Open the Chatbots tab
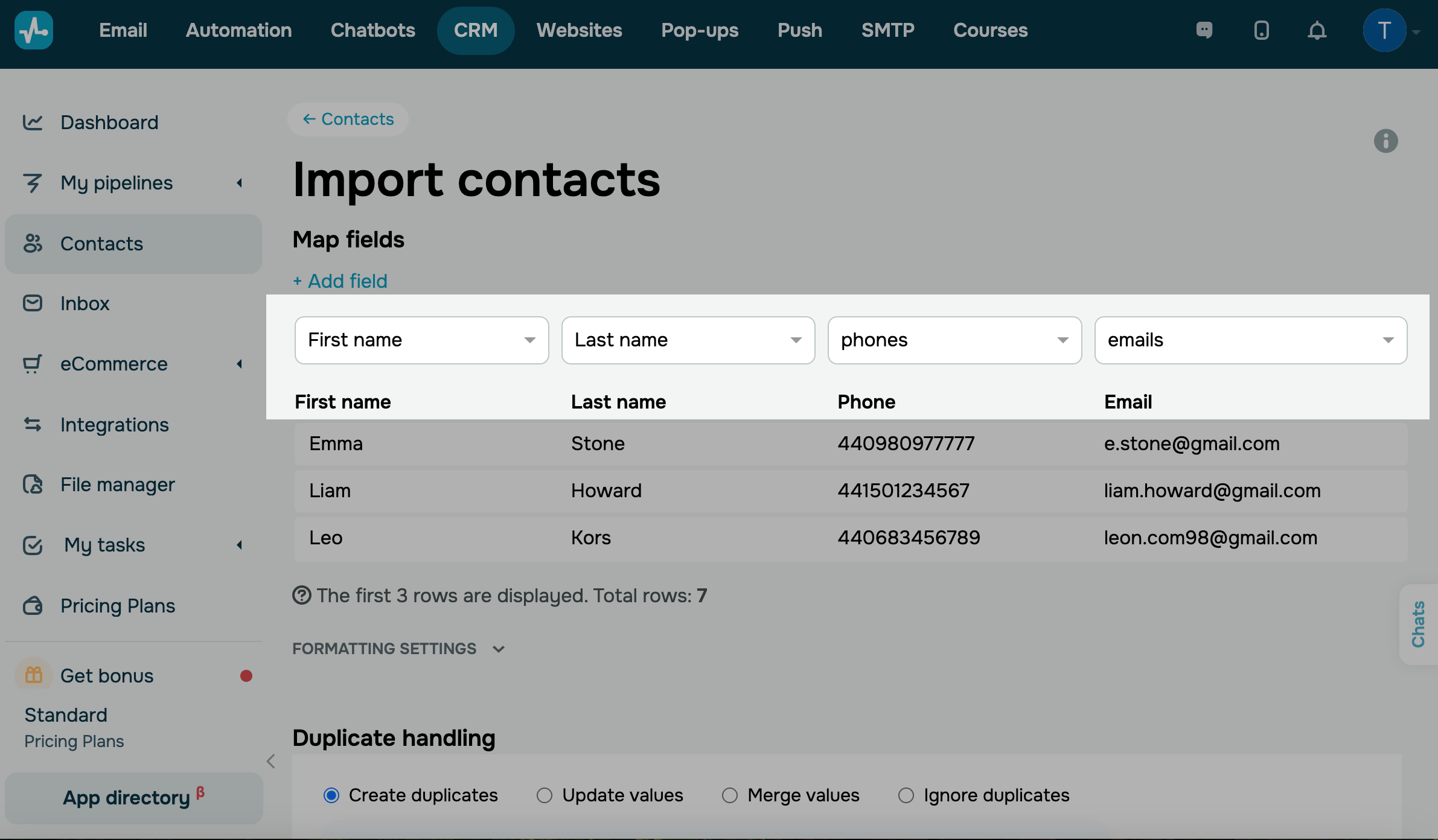 (372, 30)
